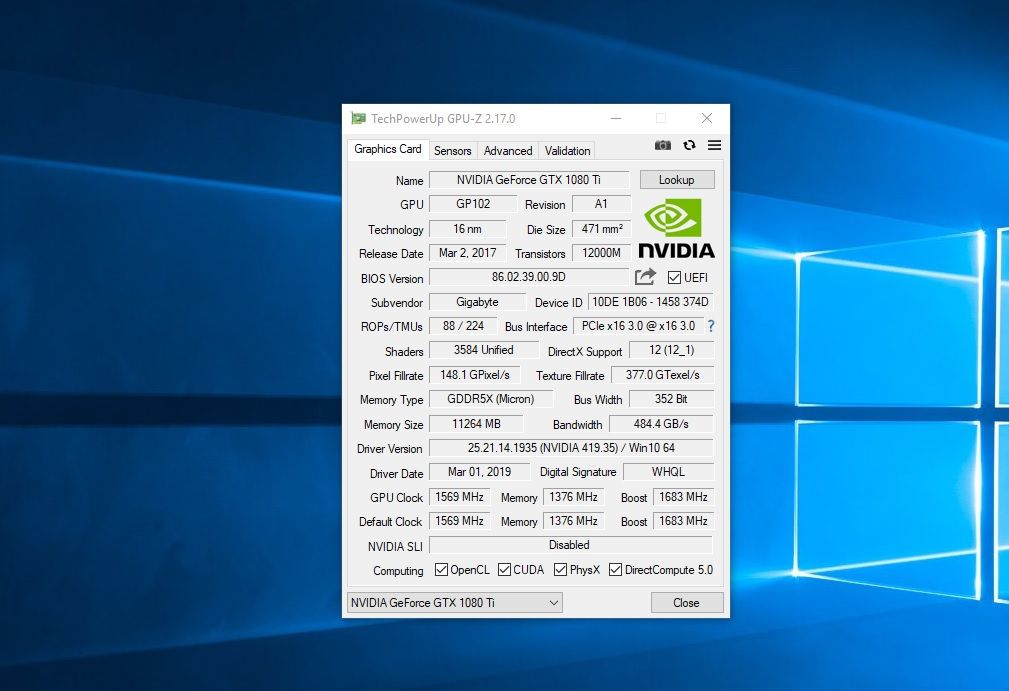Select the Revision A1 value
This screenshot has height=691, width=1009.
(x=601, y=204)
